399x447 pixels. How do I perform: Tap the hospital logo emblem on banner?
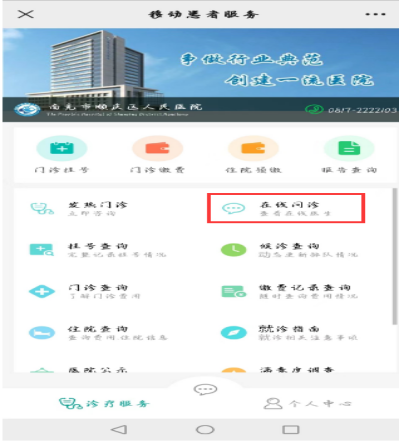pos(27,110)
